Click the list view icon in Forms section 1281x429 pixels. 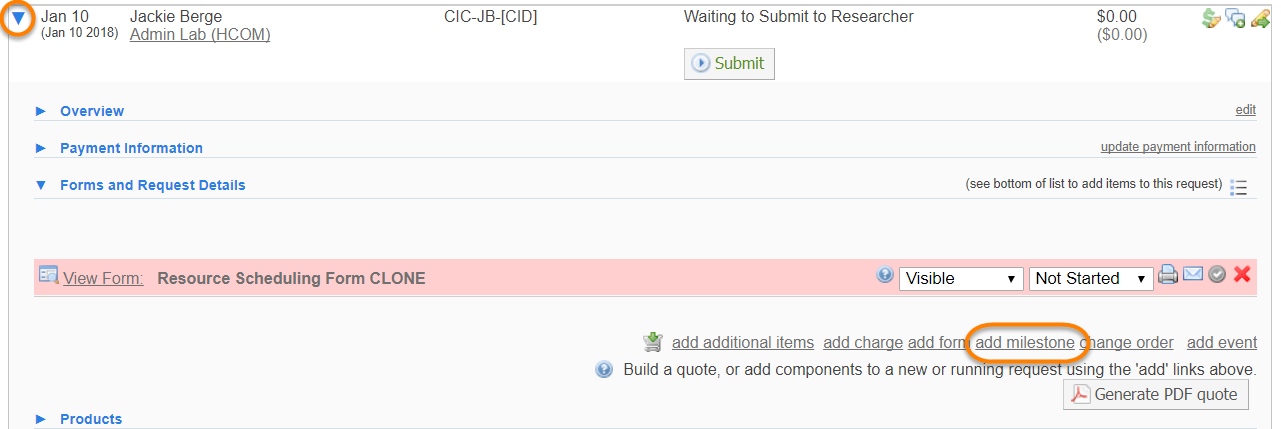1239,187
